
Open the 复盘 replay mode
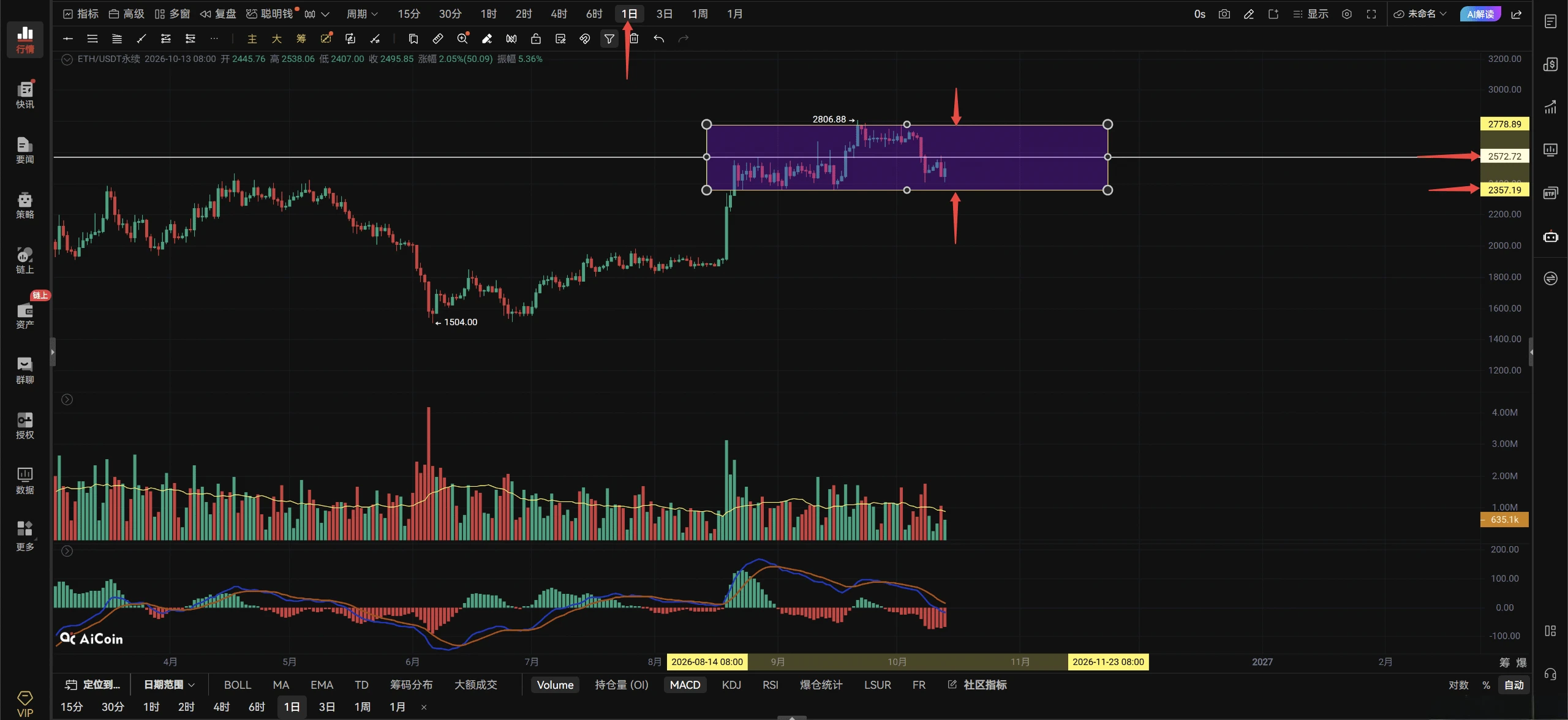click(218, 13)
